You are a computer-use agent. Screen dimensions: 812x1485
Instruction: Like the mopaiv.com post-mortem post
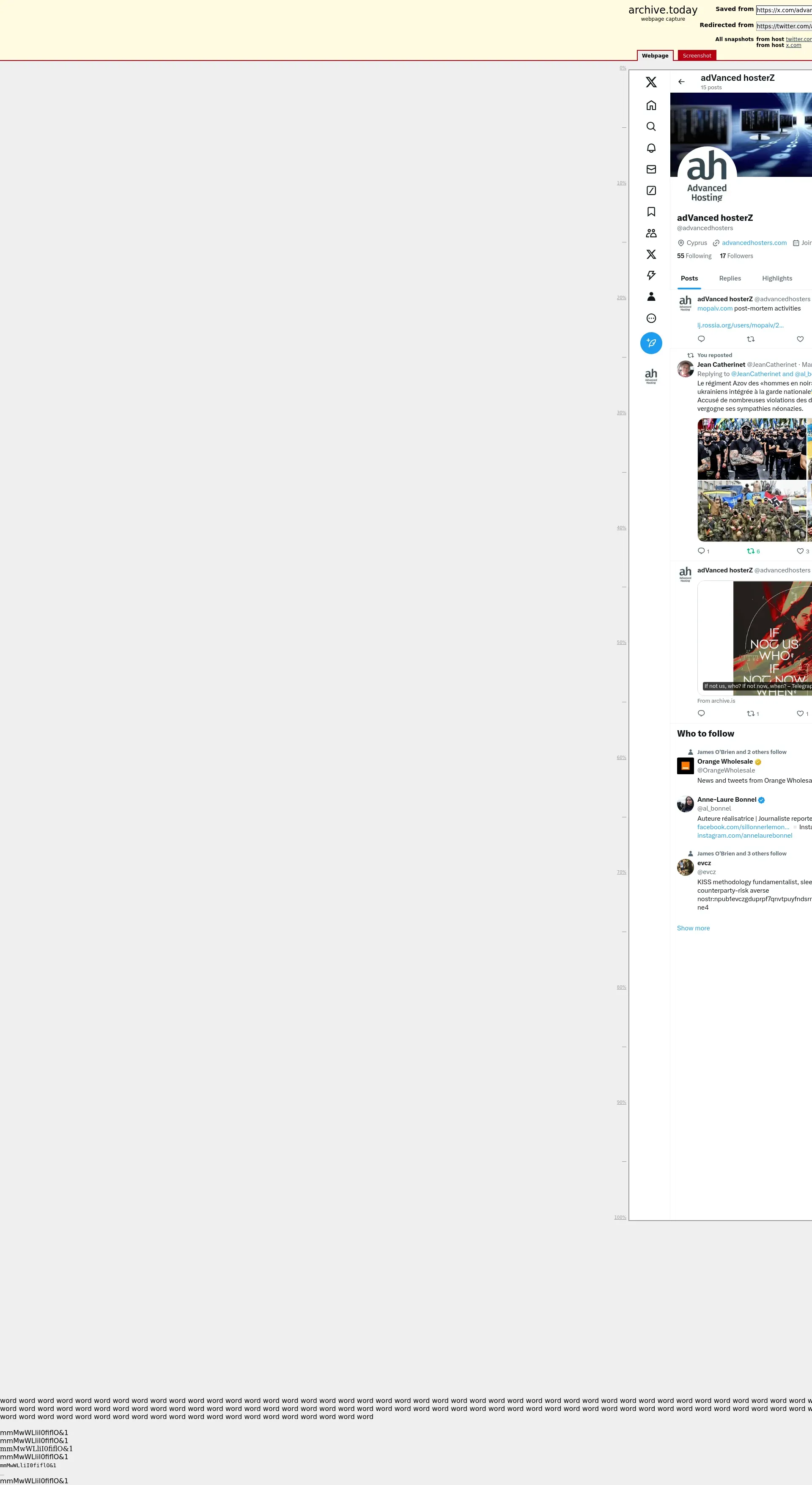point(799,339)
